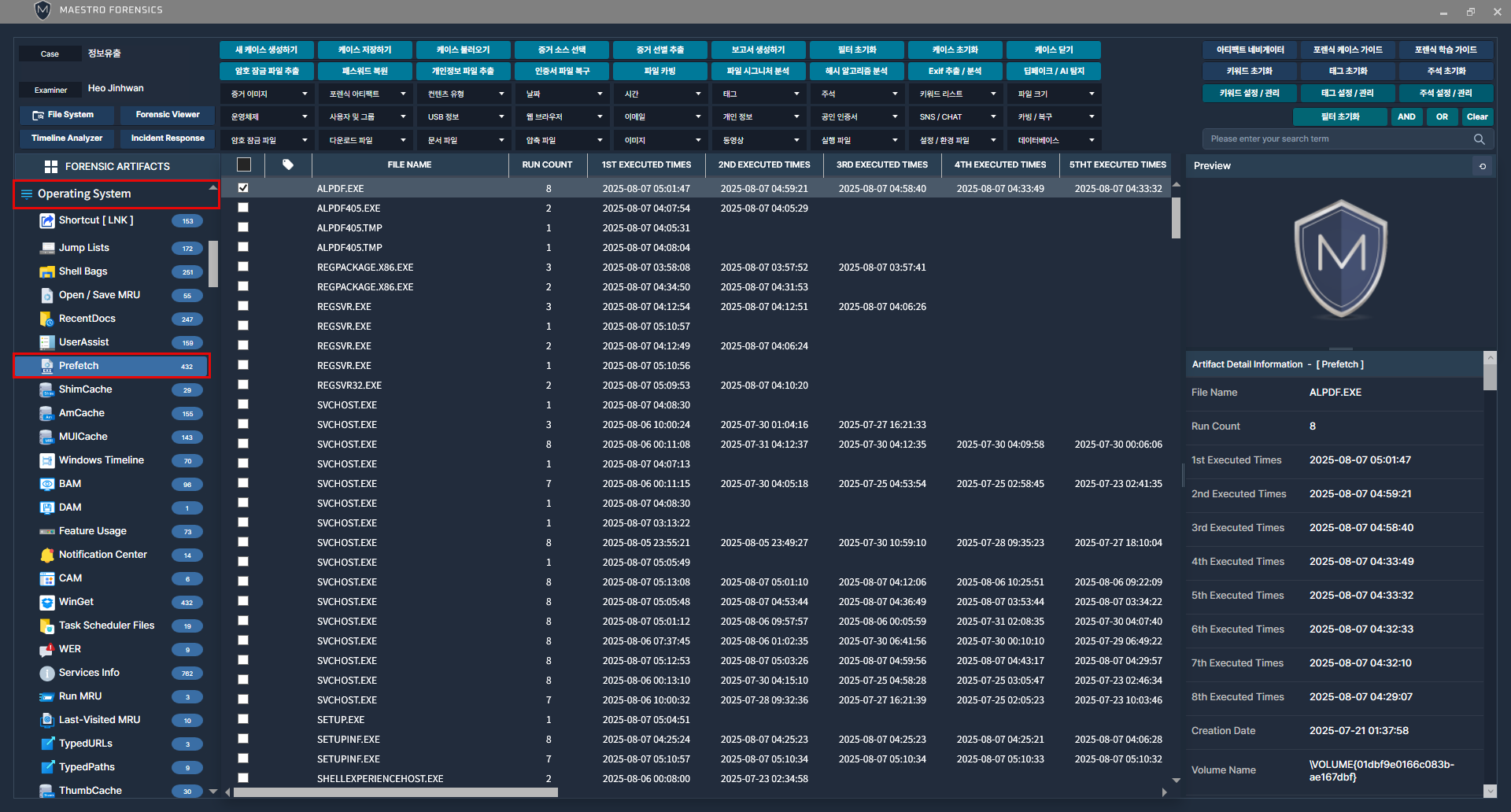Open the Windows Timeline artifact icon
This screenshot has width=1511, height=812.
tap(47, 461)
